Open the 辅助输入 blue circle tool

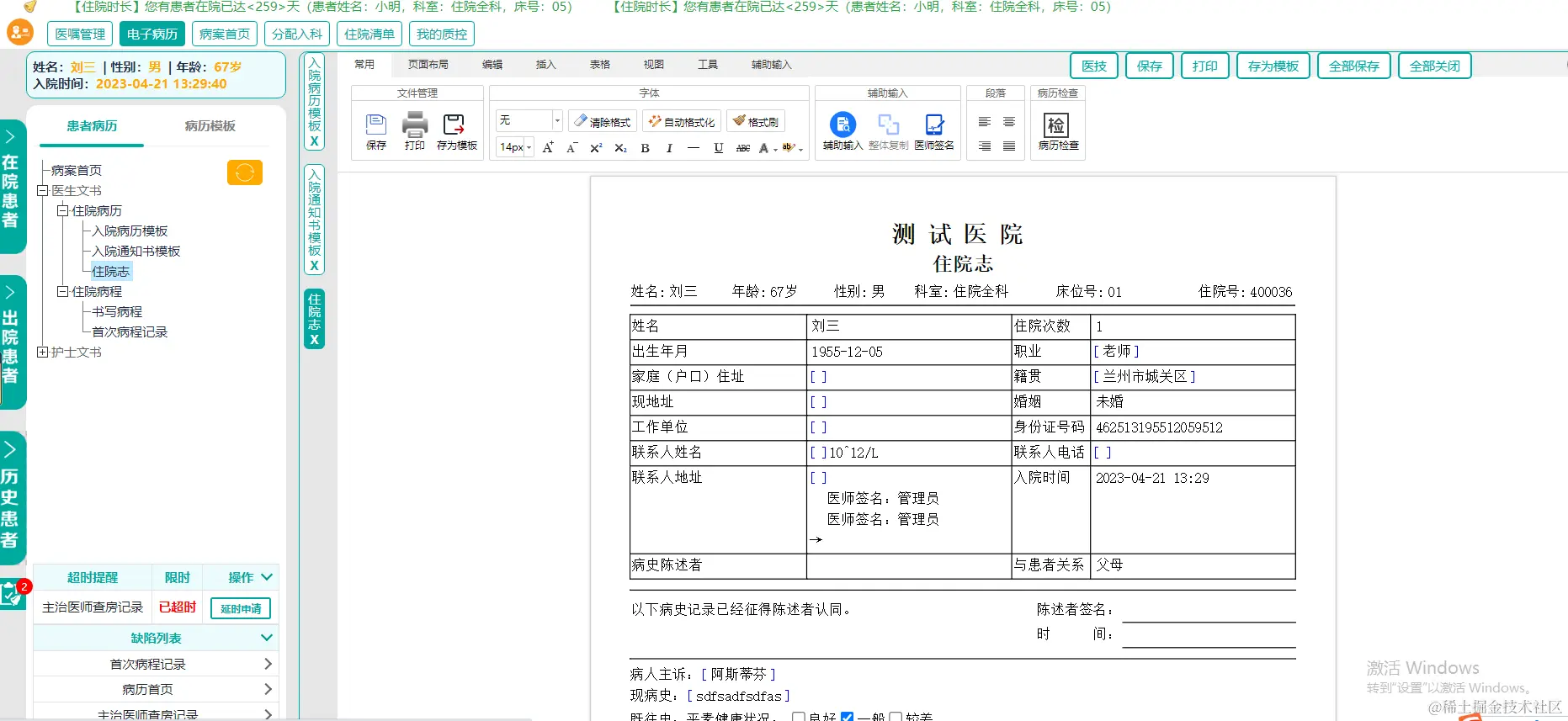(842, 125)
